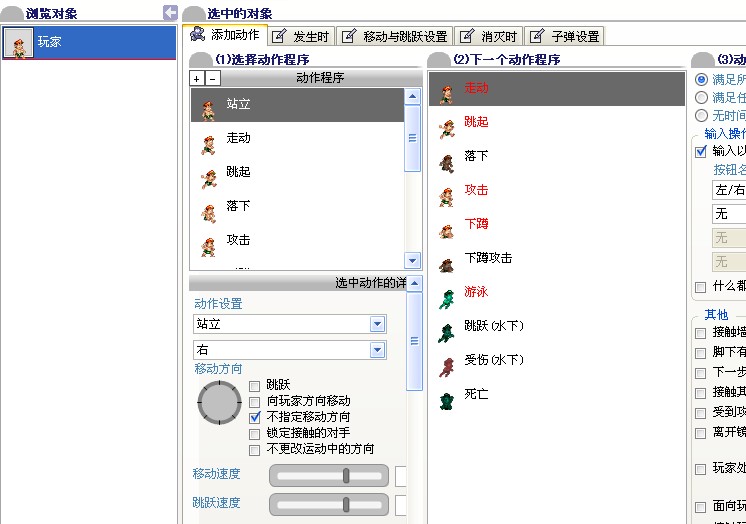Select the 玩家 object thumbnail
746x524 pixels.
[19, 43]
